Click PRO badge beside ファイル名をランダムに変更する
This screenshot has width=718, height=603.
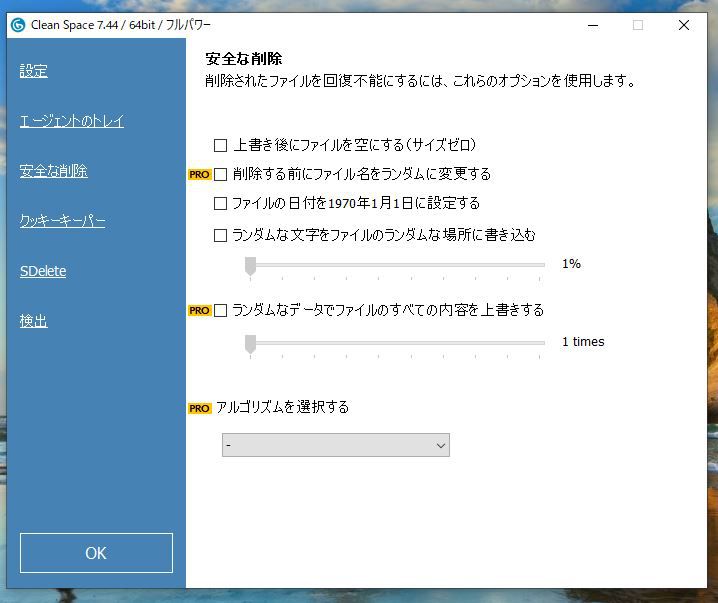200,174
